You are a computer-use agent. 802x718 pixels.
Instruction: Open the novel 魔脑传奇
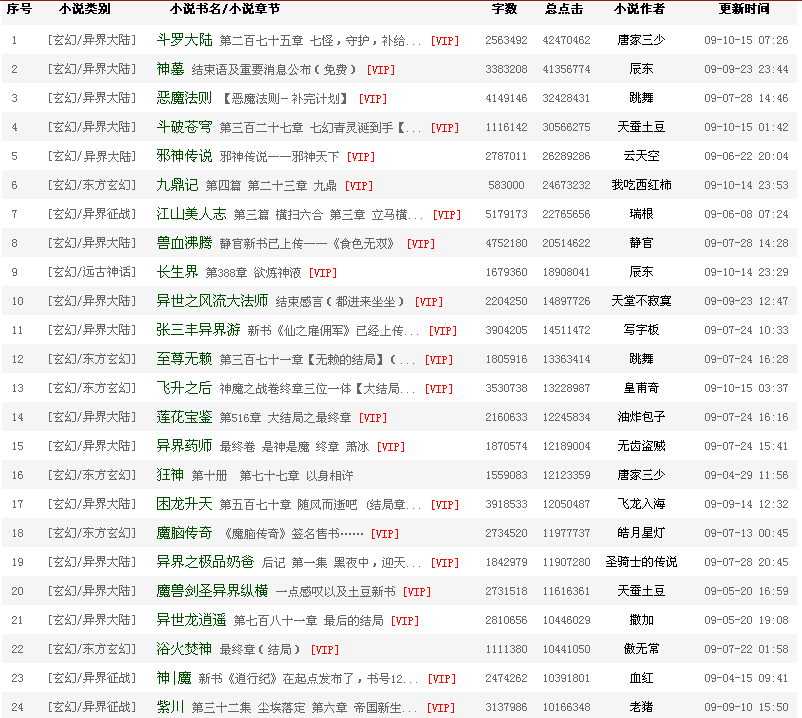pyautogui.click(x=184, y=533)
